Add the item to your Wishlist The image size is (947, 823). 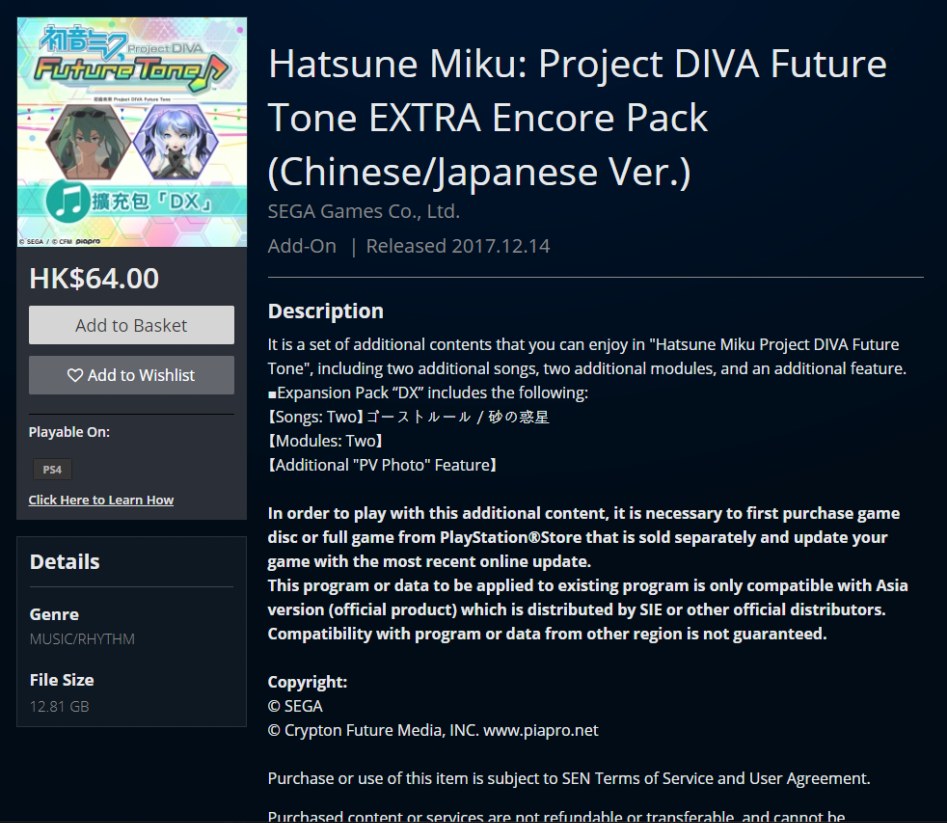click(x=131, y=375)
